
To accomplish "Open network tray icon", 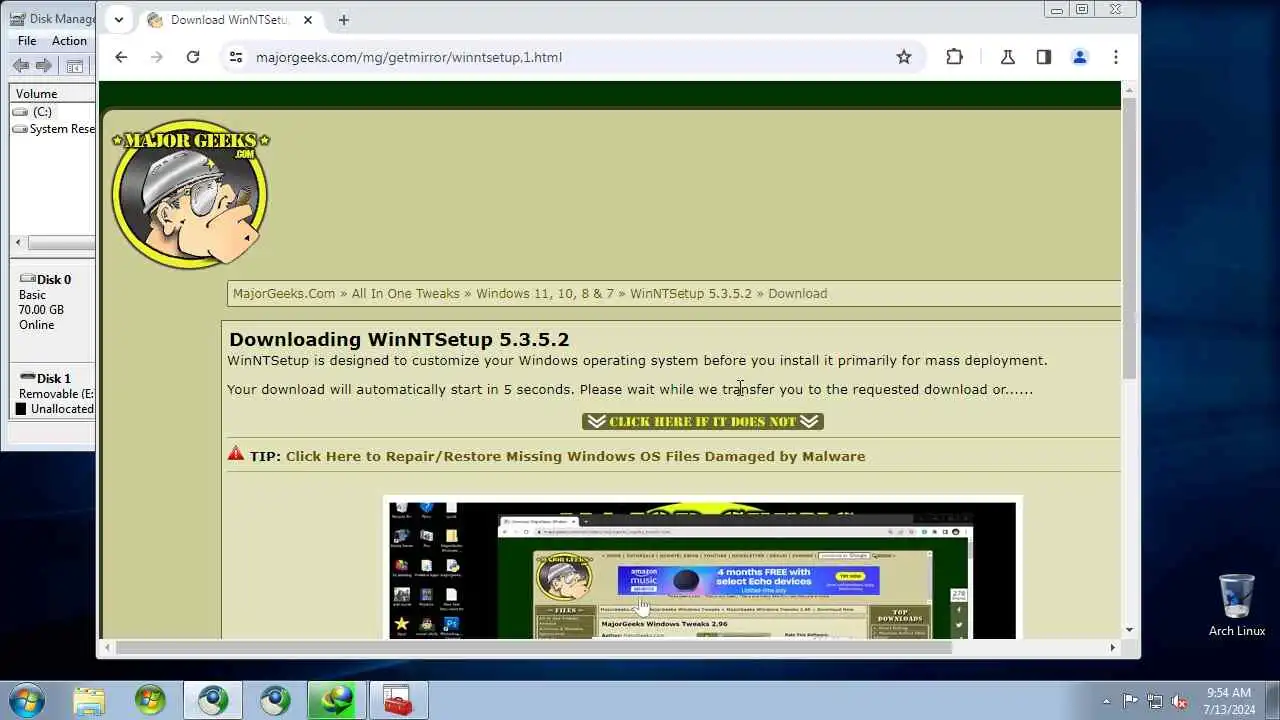I will tap(1155, 701).
